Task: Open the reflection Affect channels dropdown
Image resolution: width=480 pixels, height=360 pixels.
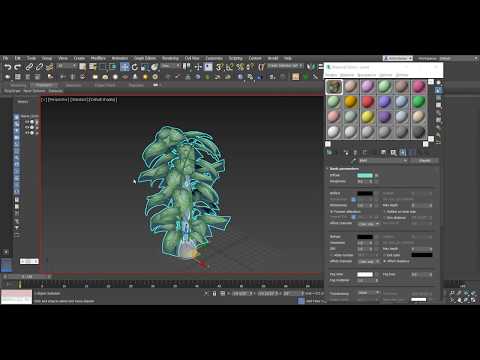Action: tap(369, 224)
